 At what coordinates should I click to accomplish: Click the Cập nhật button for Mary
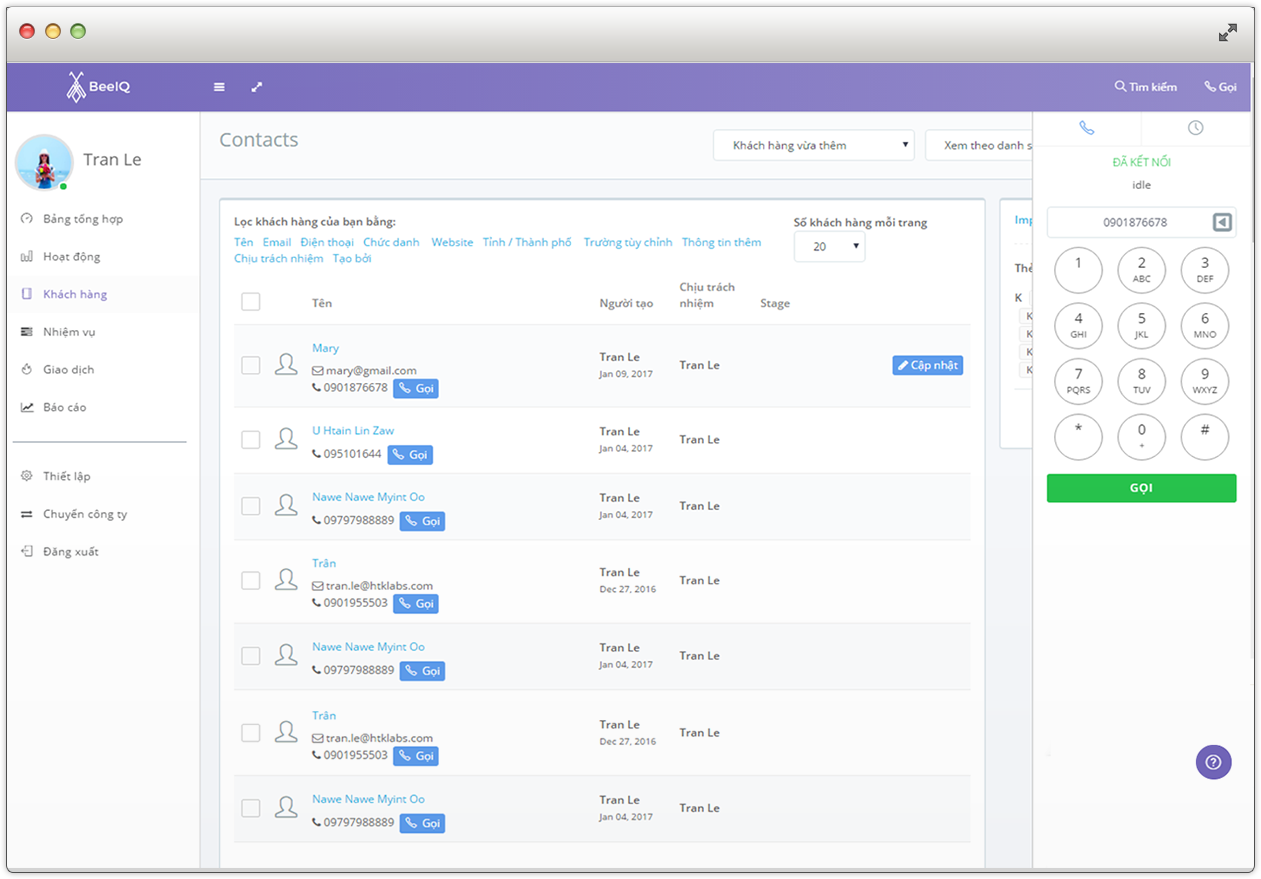coord(927,366)
